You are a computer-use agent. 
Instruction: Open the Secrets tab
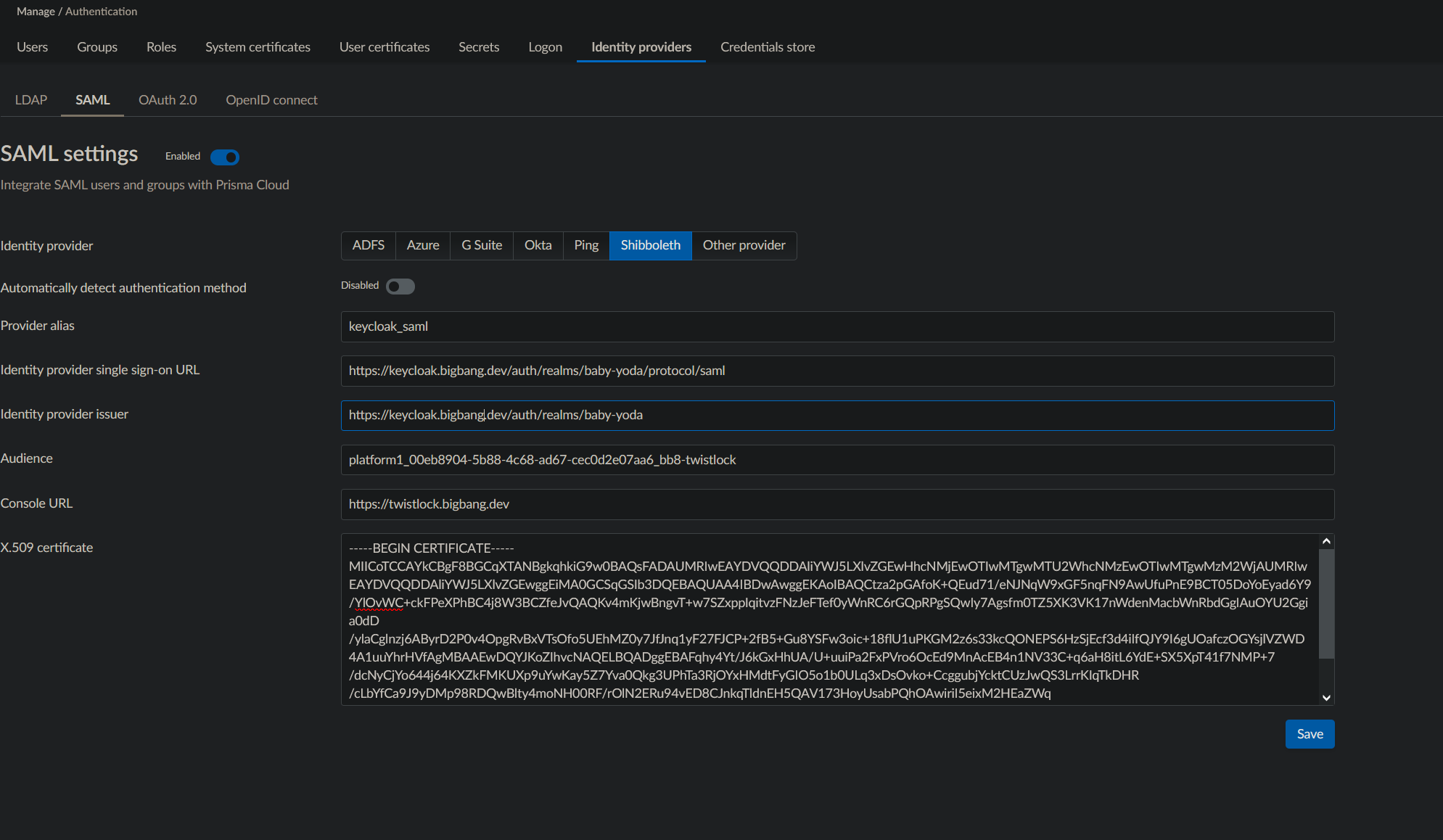tap(479, 46)
